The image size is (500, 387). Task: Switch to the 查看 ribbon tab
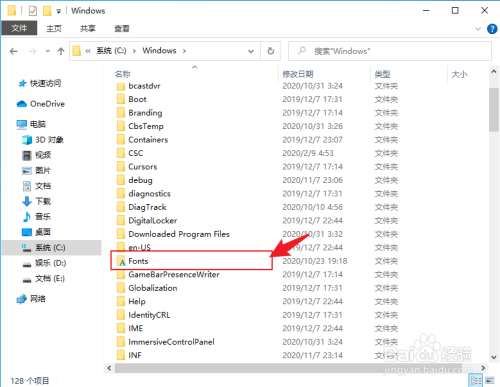click(x=122, y=29)
